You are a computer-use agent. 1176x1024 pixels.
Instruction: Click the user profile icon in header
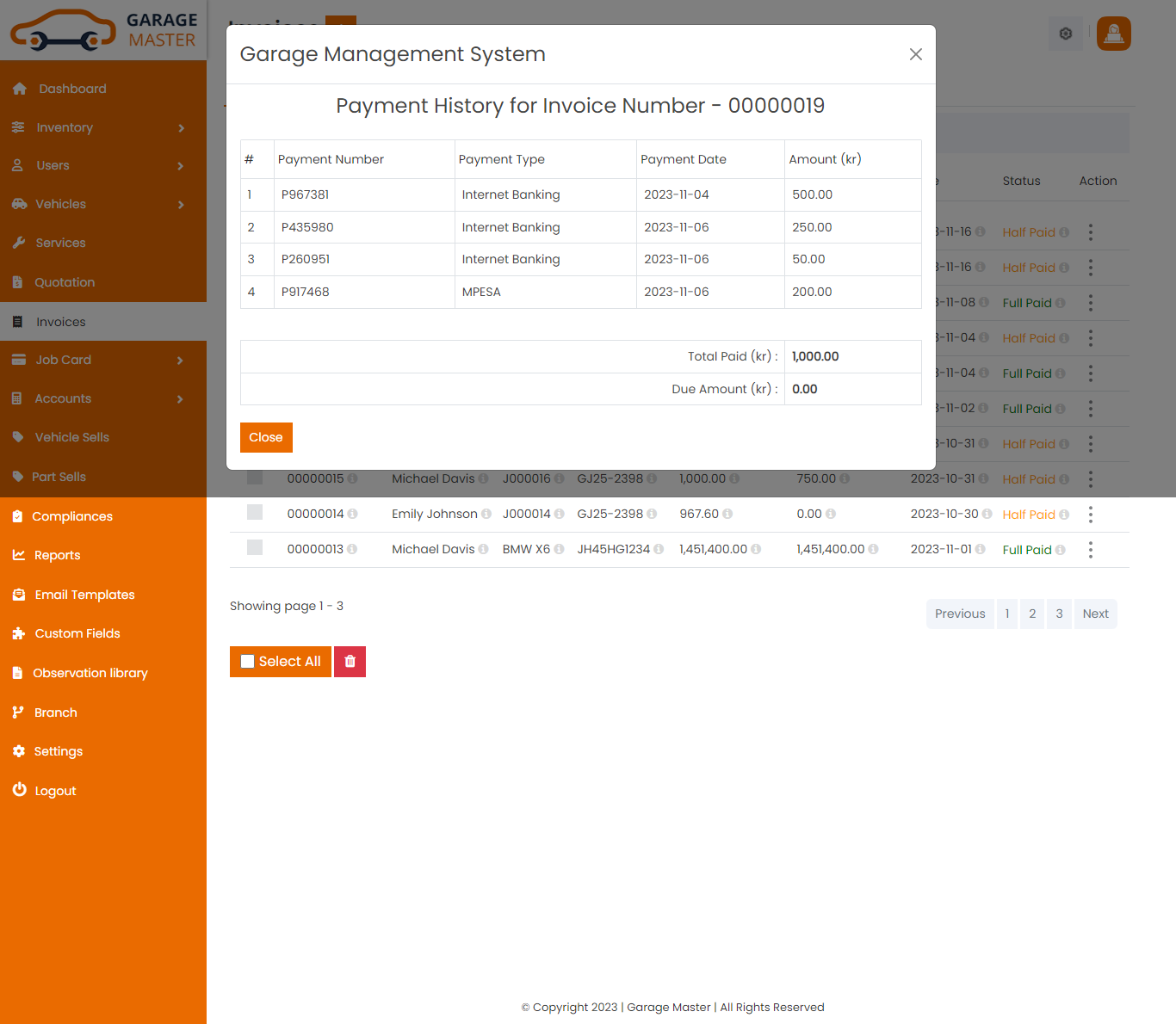click(x=1113, y=34)
